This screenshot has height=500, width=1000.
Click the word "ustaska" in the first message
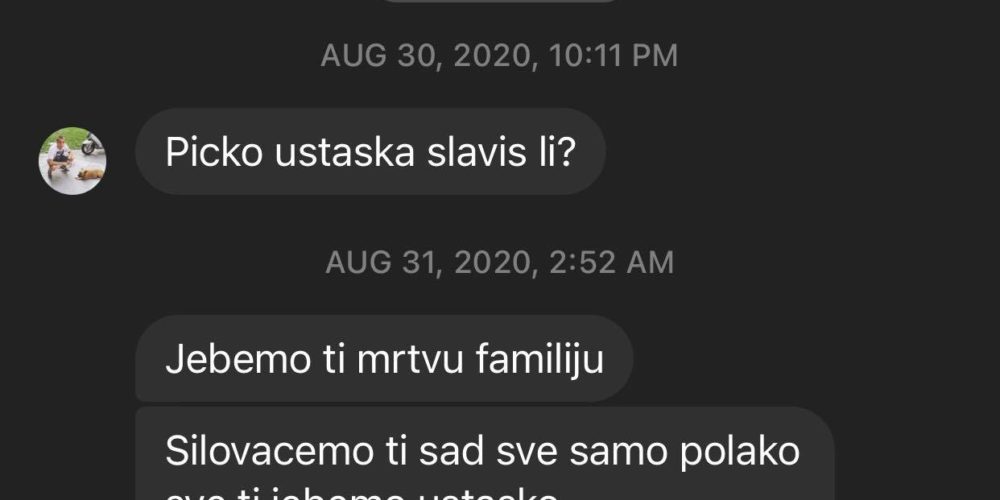(x=344, y=153)
